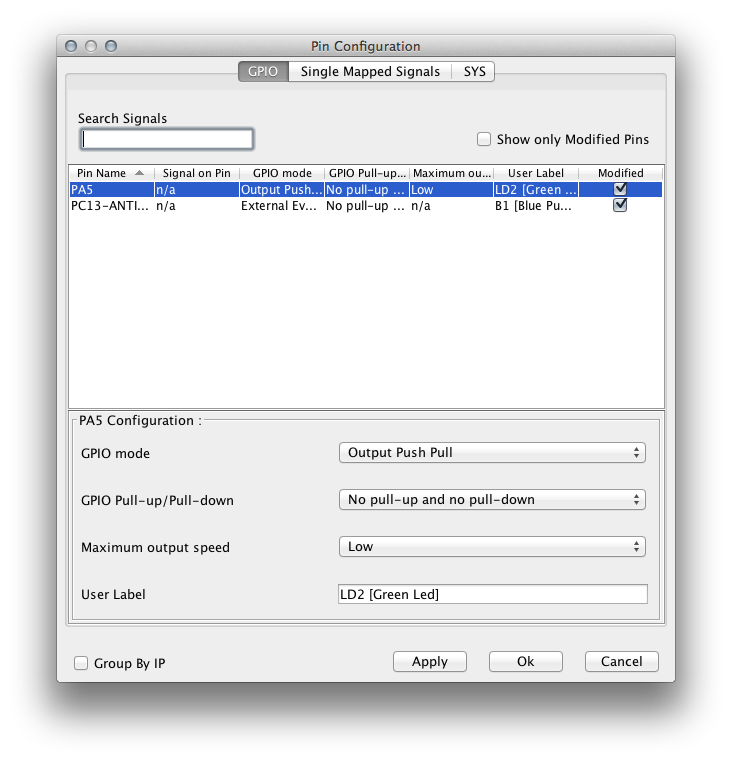Screen dimensions: 732x761
Task: Open the Single Mapped Signals tab
Action: point(370,71)
